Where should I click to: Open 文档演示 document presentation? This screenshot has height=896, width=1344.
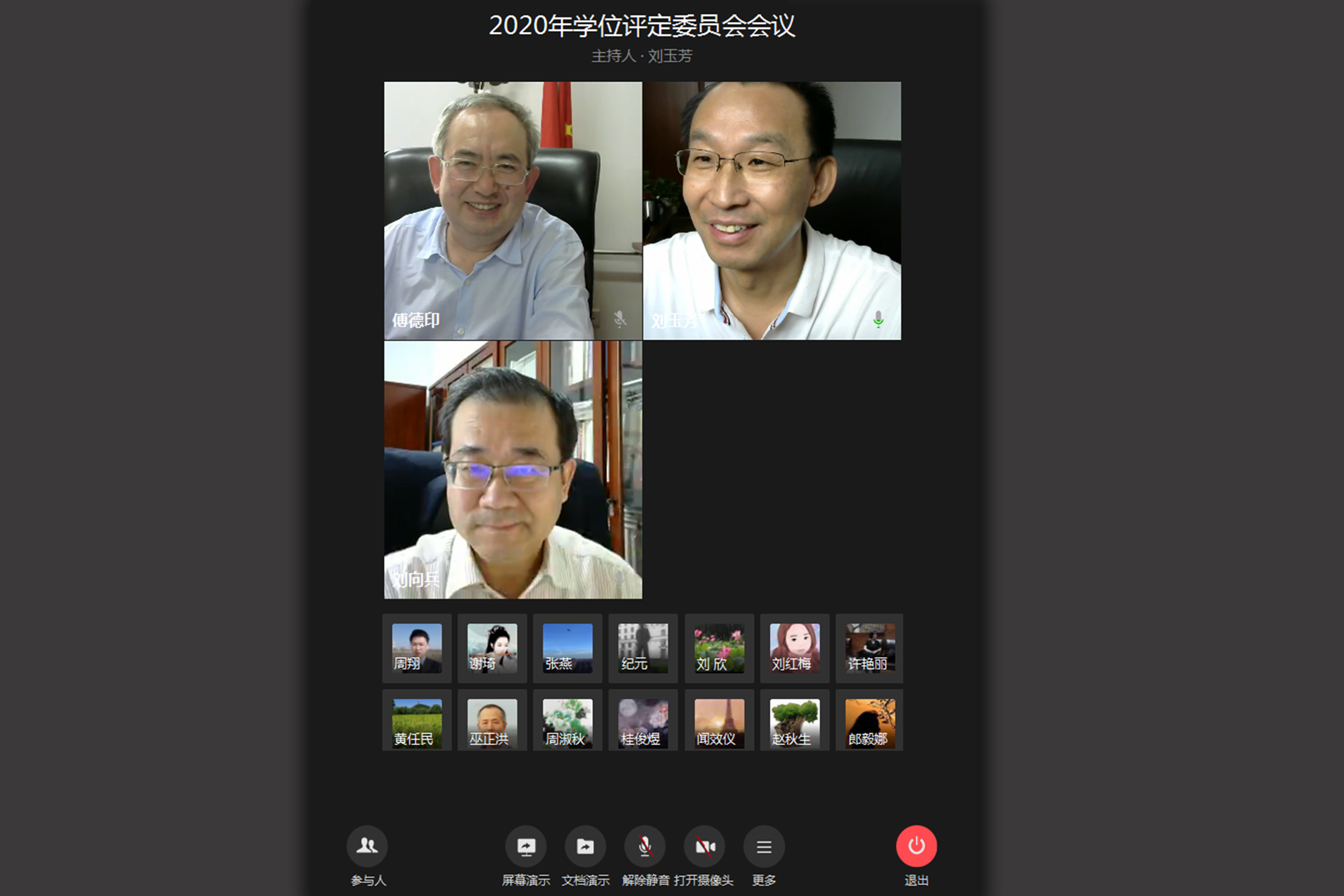point(585,846)
